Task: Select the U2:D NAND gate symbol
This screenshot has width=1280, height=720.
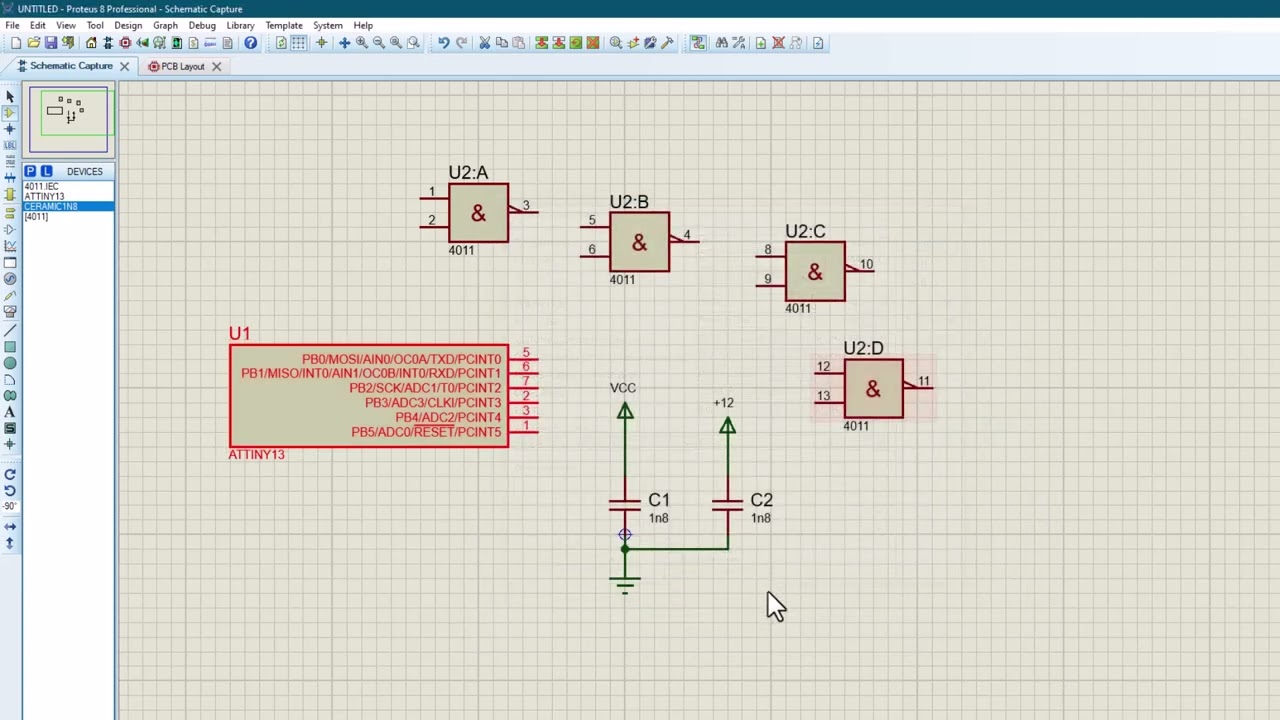Action: 873,388
